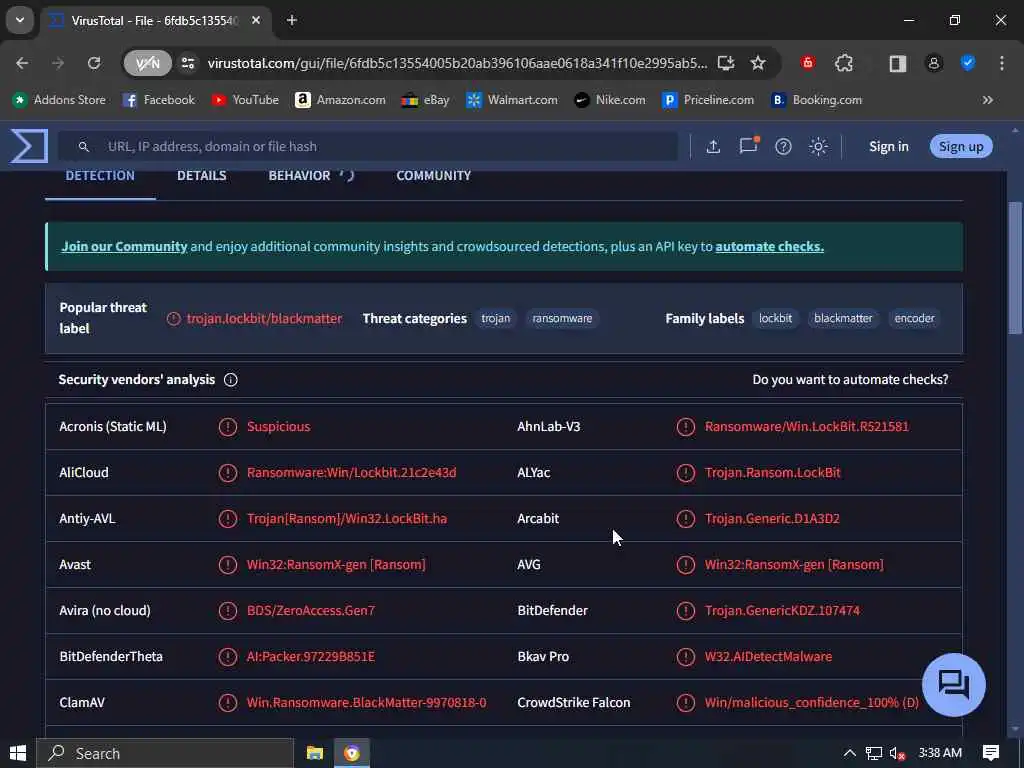Open the Walmart.com bookmark
The height and width of the screenshot is (768, 1024).
[511, 100]
